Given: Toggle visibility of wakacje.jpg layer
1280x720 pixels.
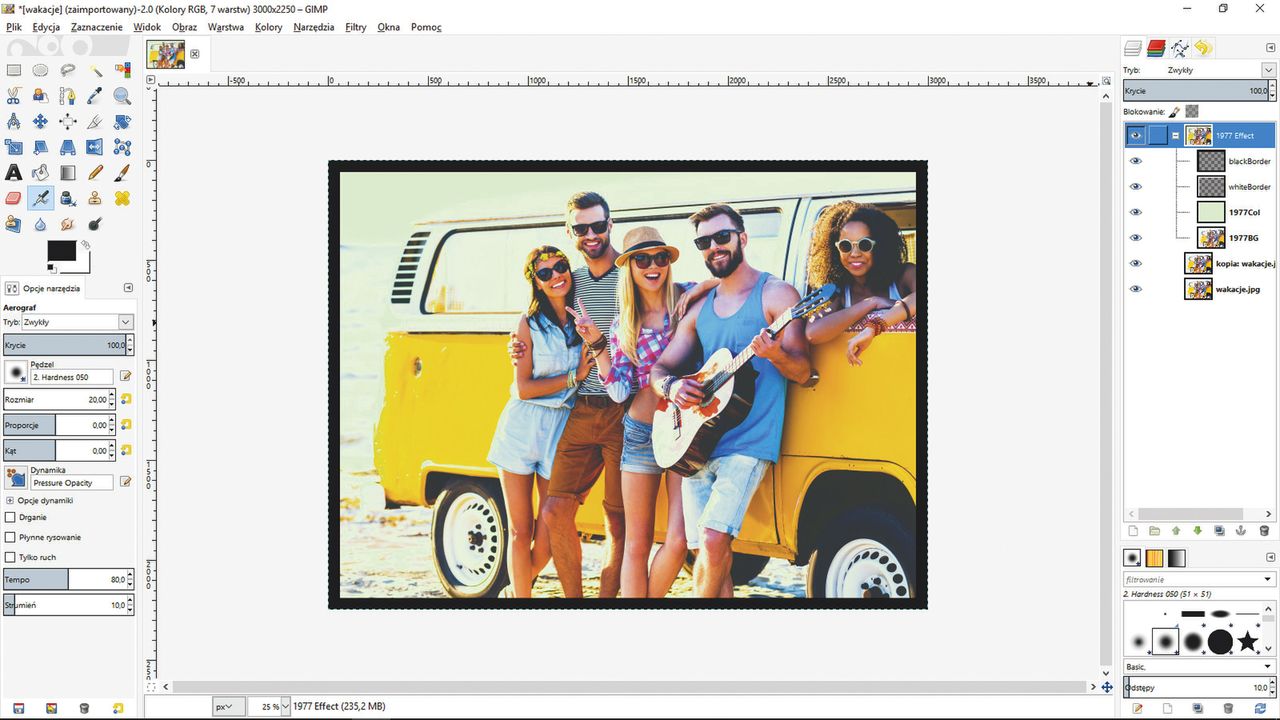Looking at the screenshot, I should (1136, 289).
